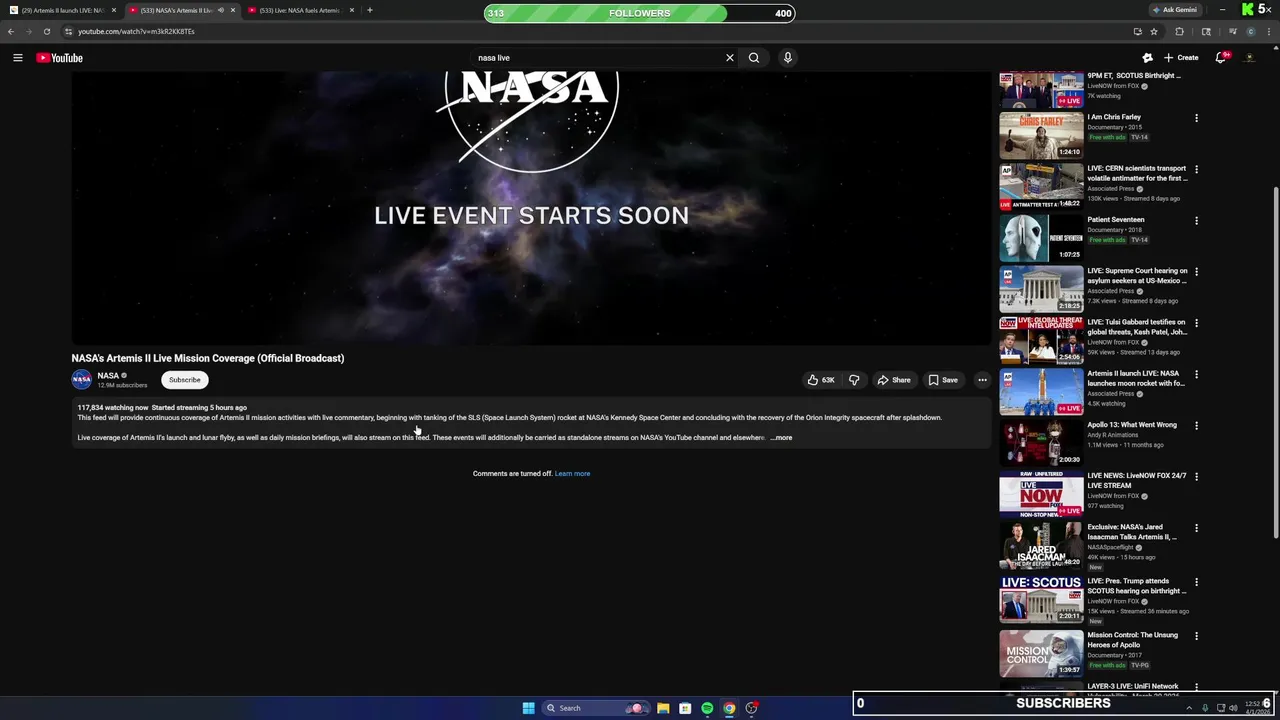Launch Spotify from the taskbar

(x=707, y=708)
